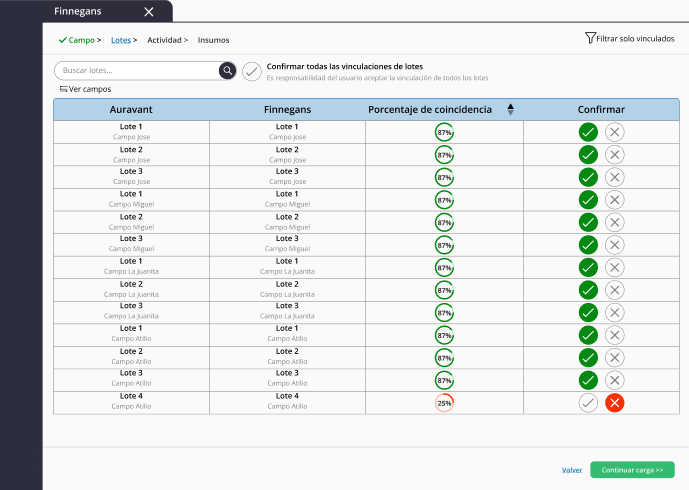Image resolution: width=689 pixels, height=490 pixels.
Task: Click the Ver campos list icon
Action: (x=63, y=89)
